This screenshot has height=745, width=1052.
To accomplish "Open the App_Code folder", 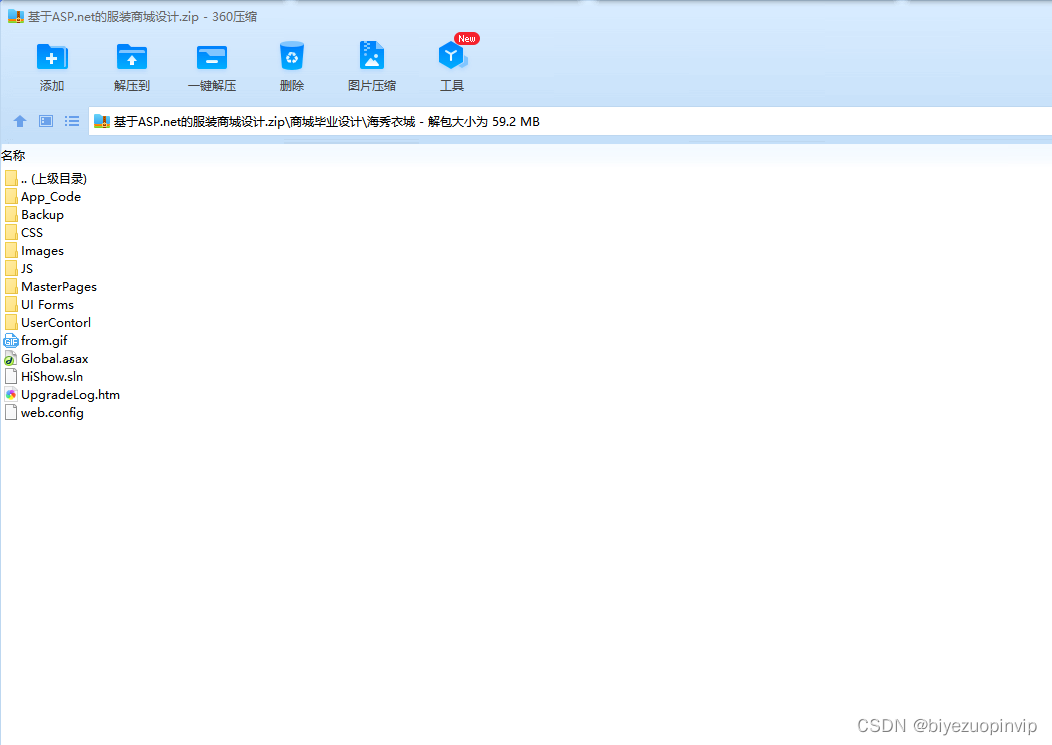I will (51, 196).
